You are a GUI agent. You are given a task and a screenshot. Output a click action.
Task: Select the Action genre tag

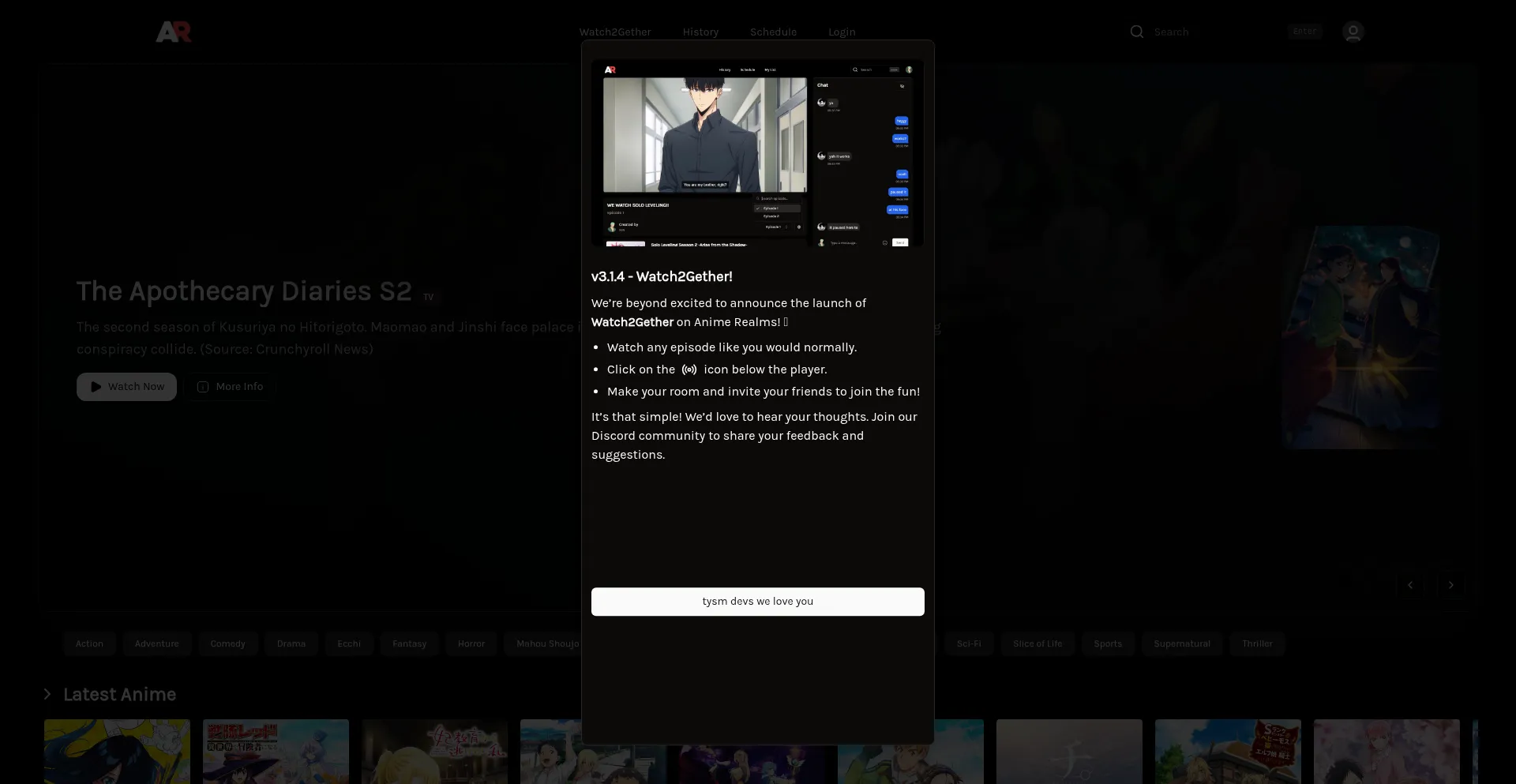(x=89, y=644)
